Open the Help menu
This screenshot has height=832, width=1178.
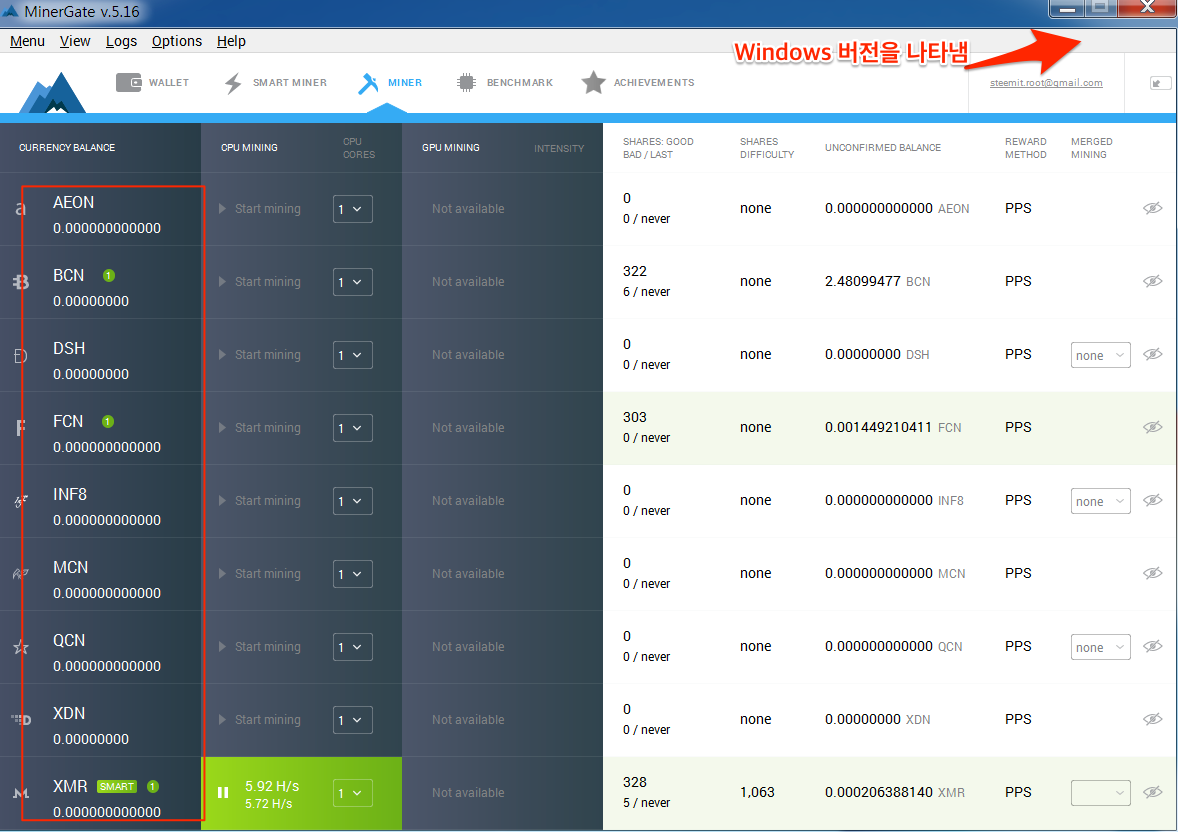point(231,41)
